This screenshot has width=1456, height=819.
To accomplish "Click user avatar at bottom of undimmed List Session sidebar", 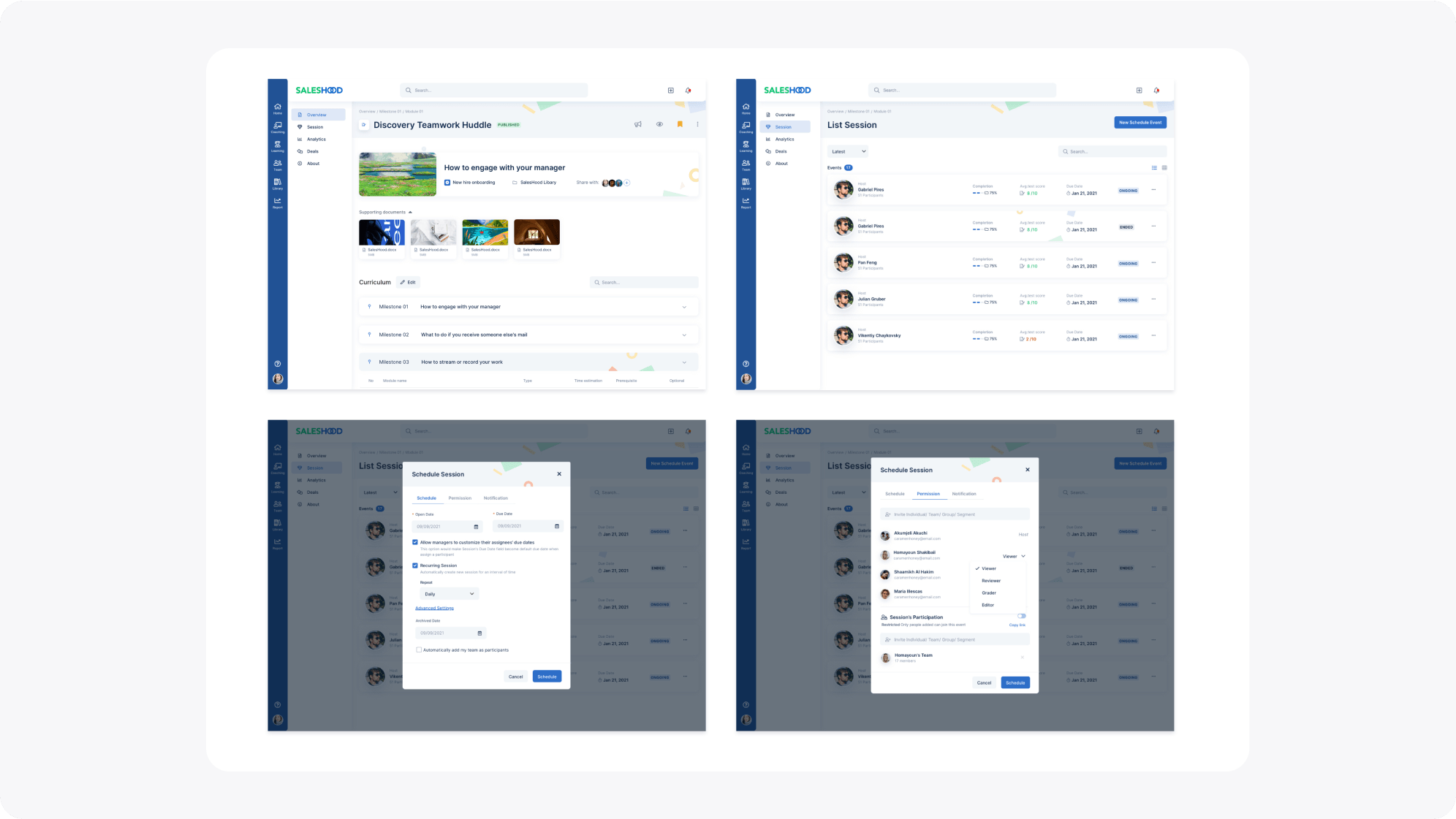I will [x=746, y=379].
